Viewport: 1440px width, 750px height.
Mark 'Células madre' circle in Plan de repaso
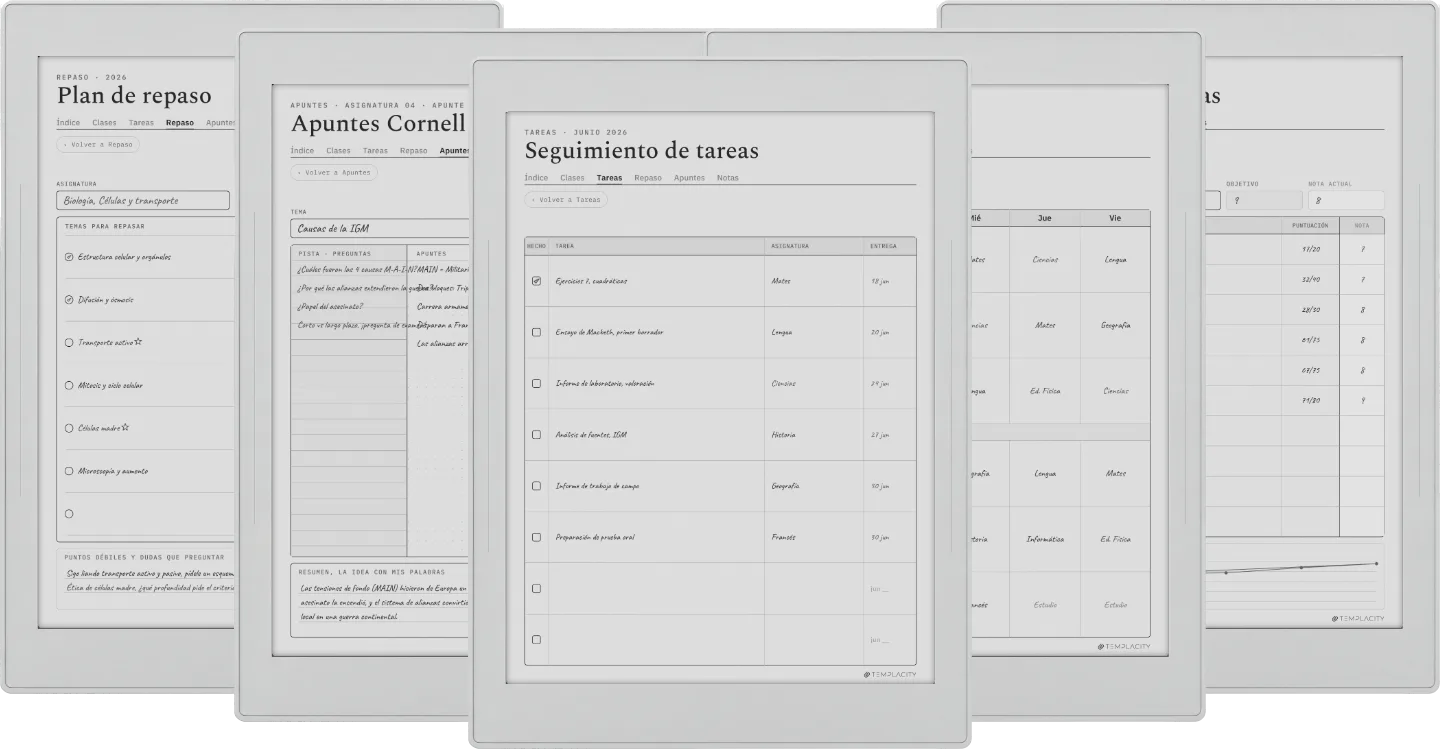69,428
